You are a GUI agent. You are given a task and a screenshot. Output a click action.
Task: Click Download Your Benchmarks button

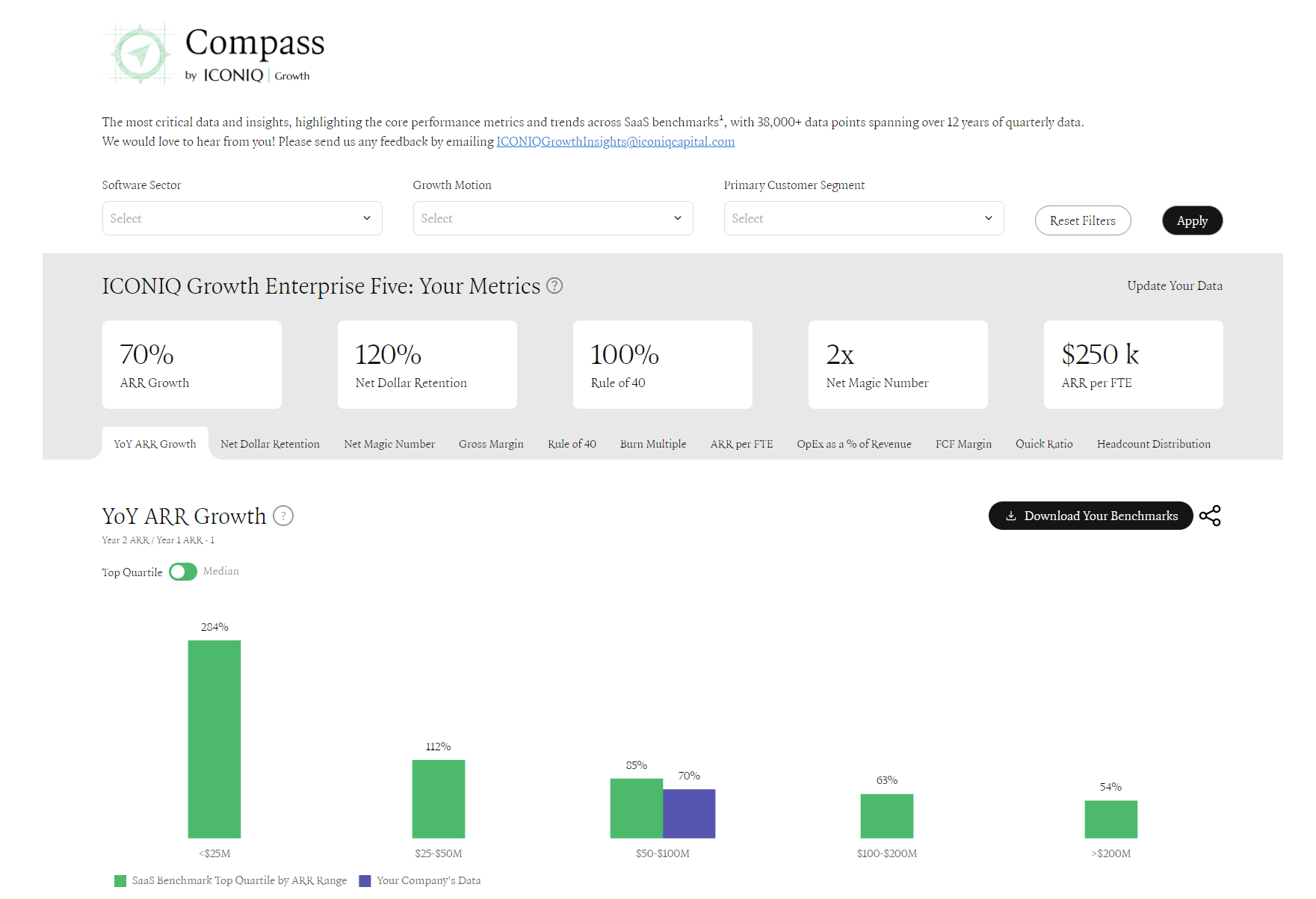[x=1090, y=516]
